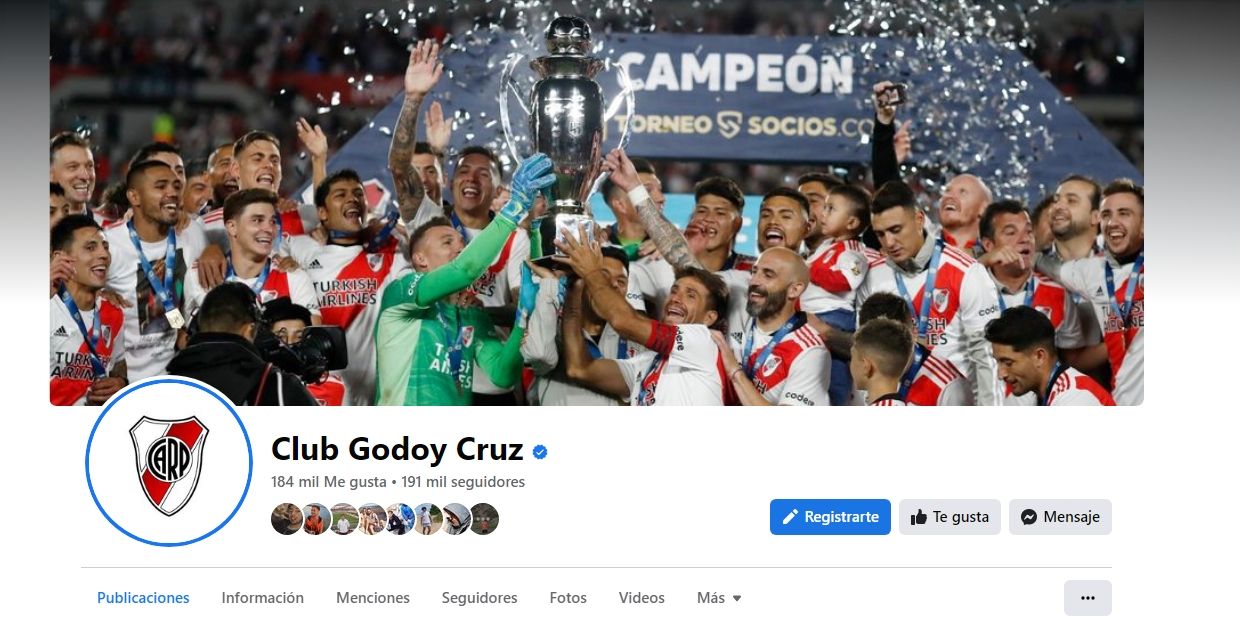1240x618 pixels.
Task: Open the Videos tab
Action: pyautogui.click(x=642, y=598)
